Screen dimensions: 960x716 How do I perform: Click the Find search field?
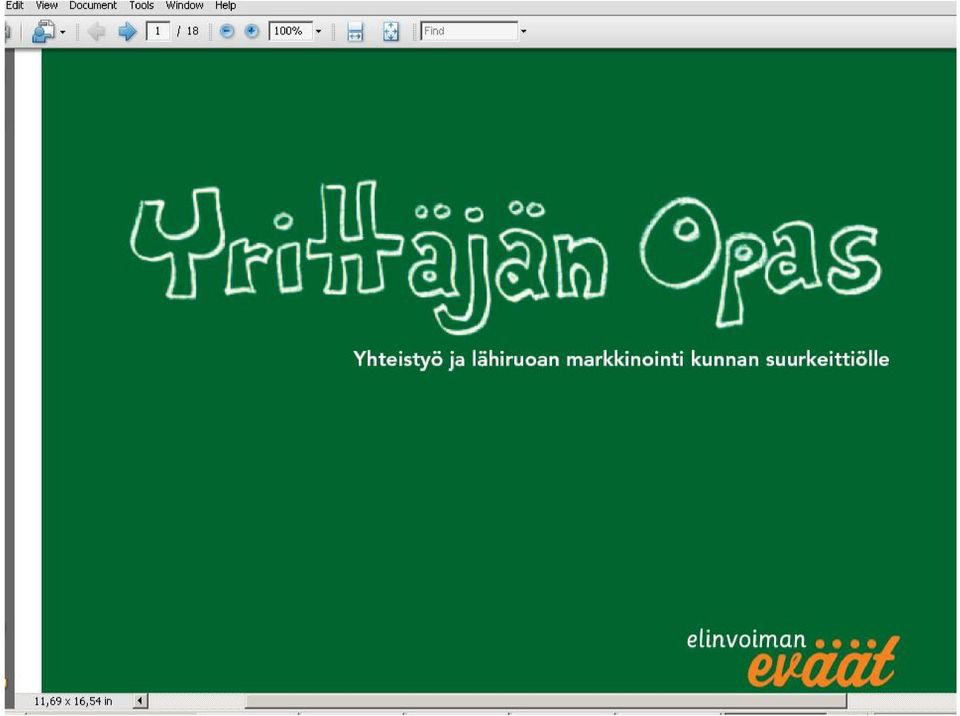click(x=469, y=31)
